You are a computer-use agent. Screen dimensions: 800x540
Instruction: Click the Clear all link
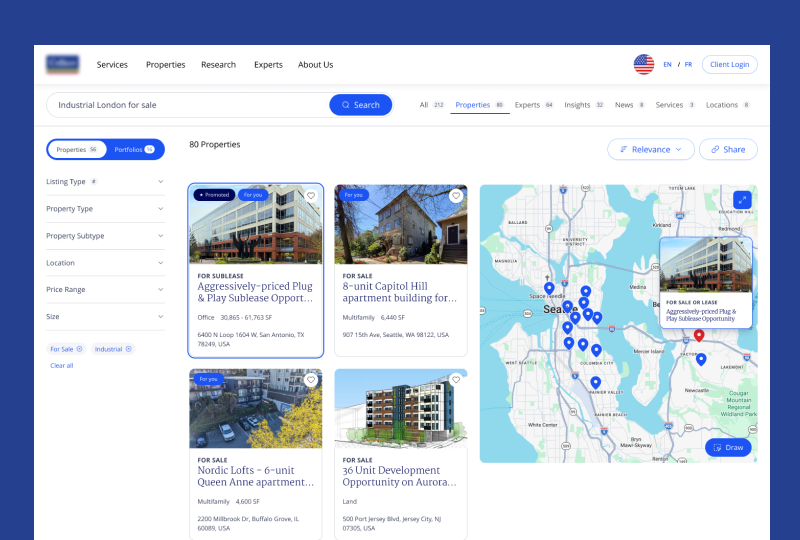tap(62, 365)
